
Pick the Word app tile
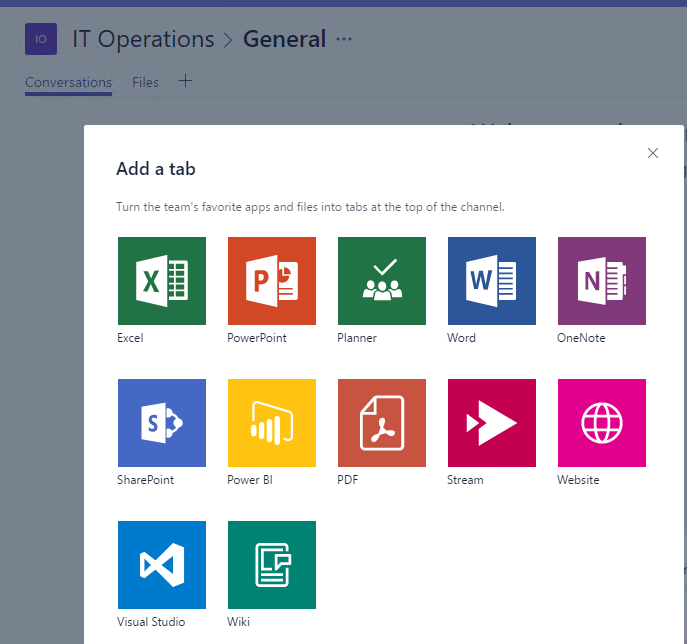(492, 281)
